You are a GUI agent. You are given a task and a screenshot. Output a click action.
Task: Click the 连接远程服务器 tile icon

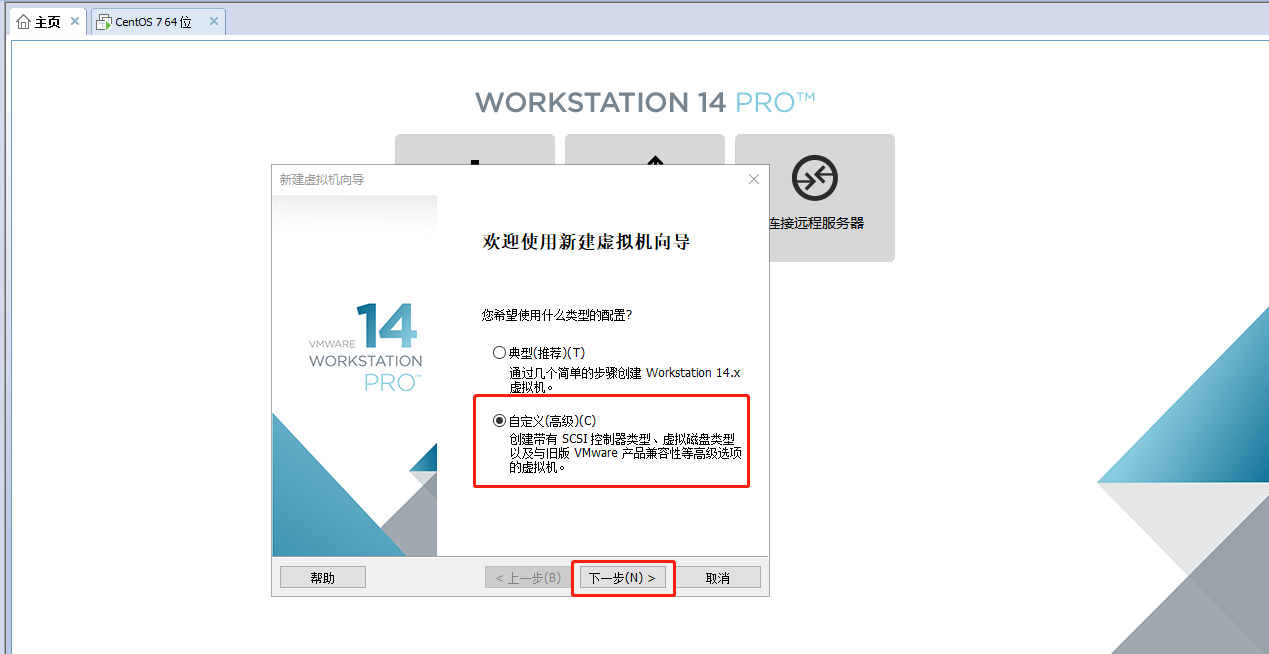[x=815, y=179]
